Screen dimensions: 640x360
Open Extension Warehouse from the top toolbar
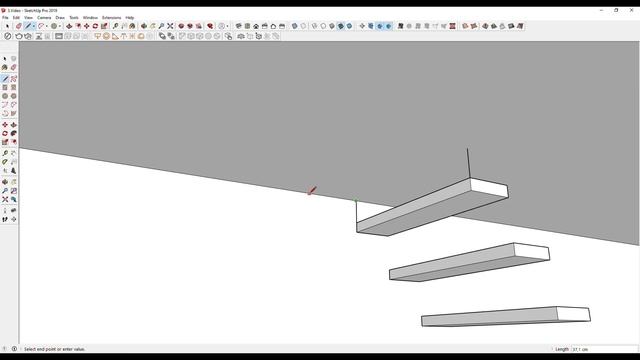pyautogui.click(x=190, y=26)
